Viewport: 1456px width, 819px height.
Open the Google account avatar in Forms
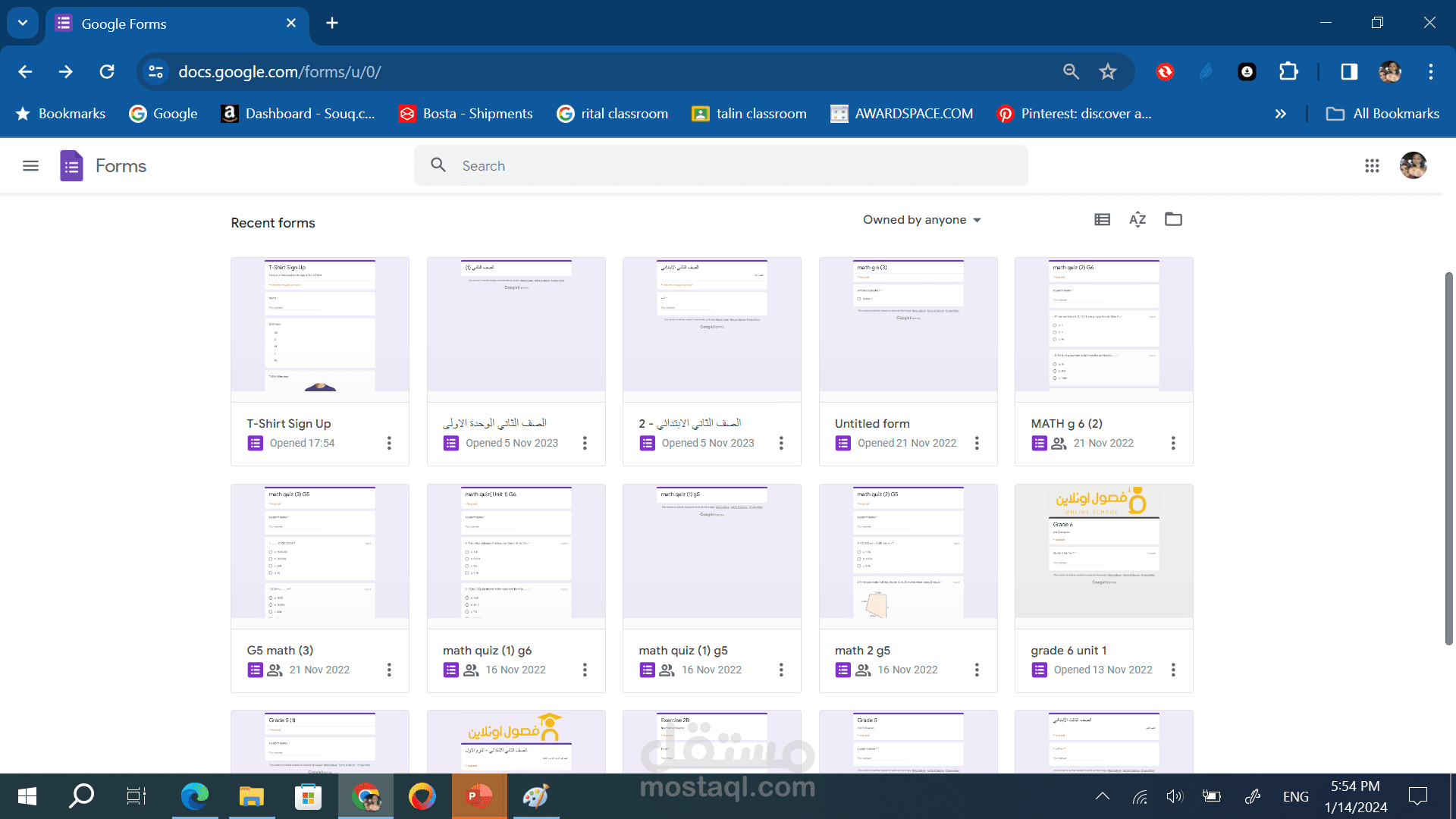click(x=1413, y=165)
